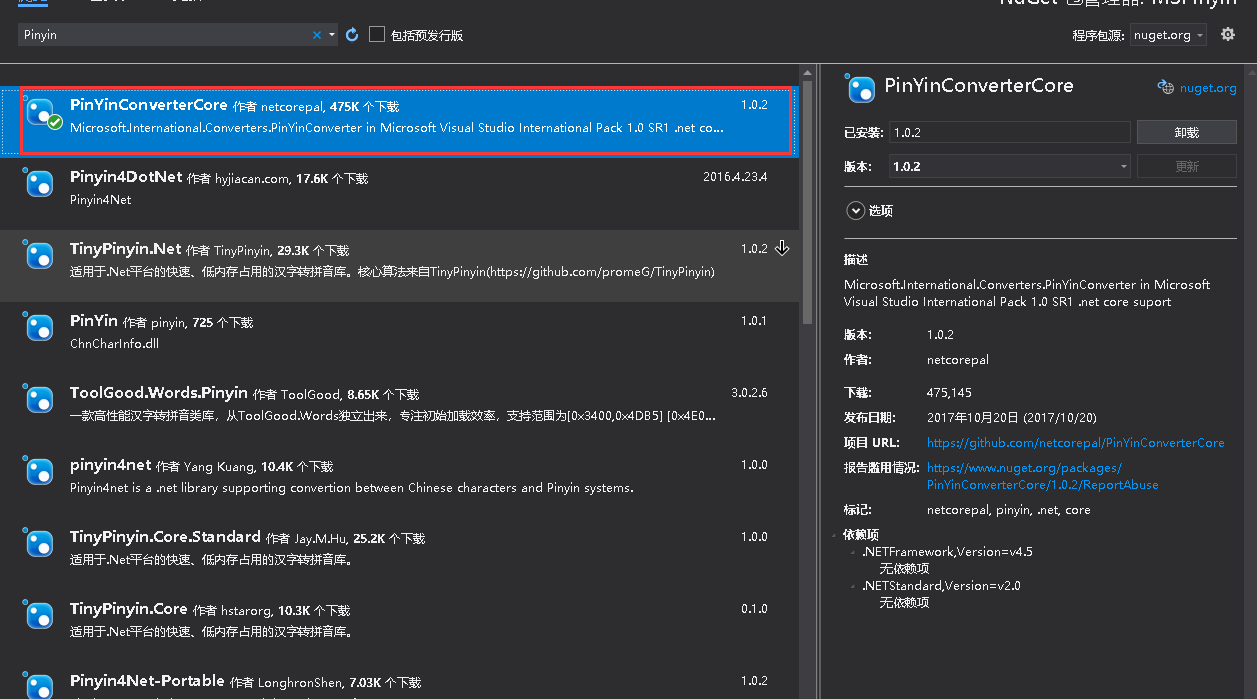Click the 卸载 uninstall button
Screen dimensions: 1257x699
point(1187,132)
